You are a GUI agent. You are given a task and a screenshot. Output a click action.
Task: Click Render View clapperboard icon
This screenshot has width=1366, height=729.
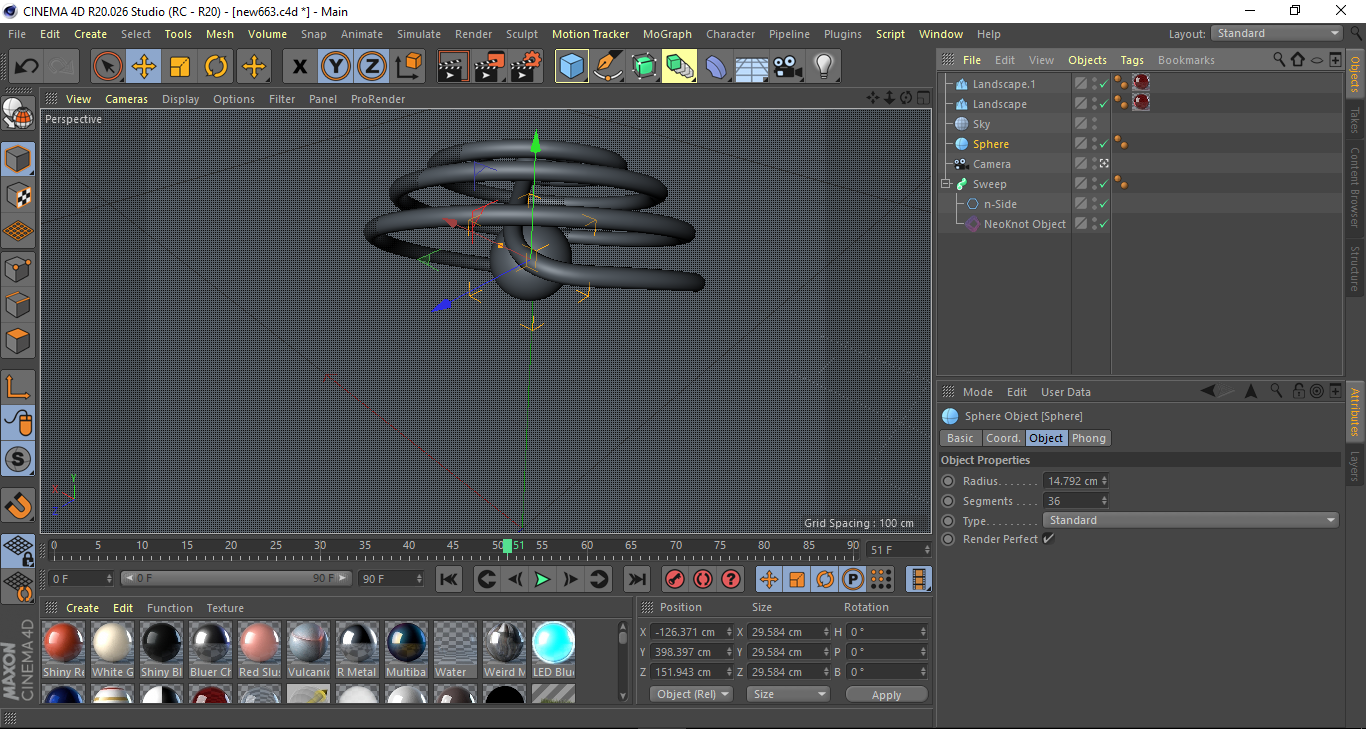(453, 67)
